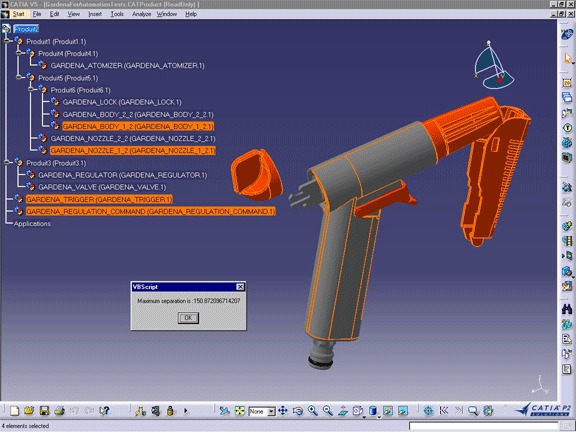The width and height of the screenshot is (576, 432).
Task: Select GARDENA_NOZZLE_2_2 tree entry
Action: coord(133,138)
